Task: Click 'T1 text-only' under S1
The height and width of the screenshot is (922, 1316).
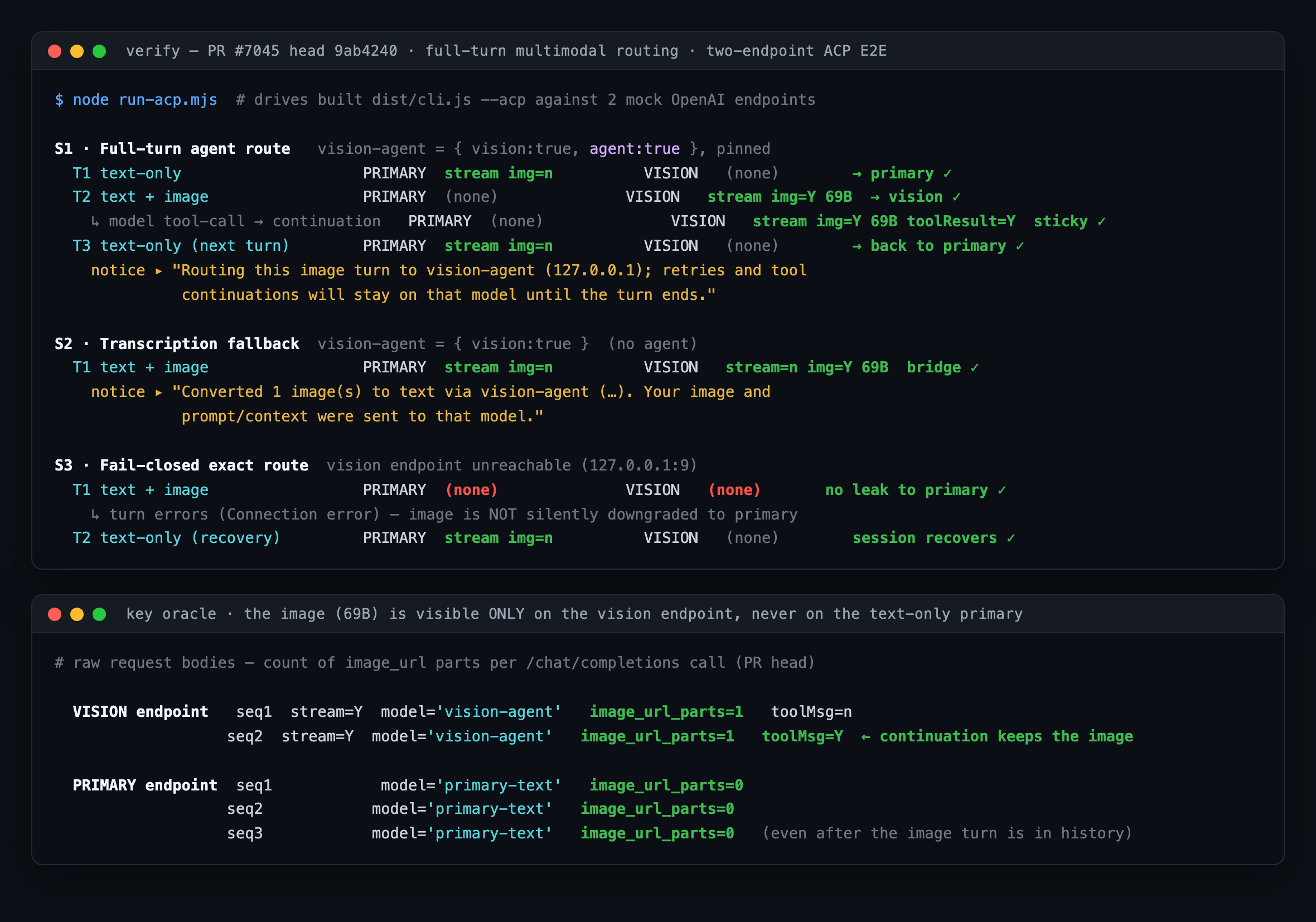Action: coord(127,173)
